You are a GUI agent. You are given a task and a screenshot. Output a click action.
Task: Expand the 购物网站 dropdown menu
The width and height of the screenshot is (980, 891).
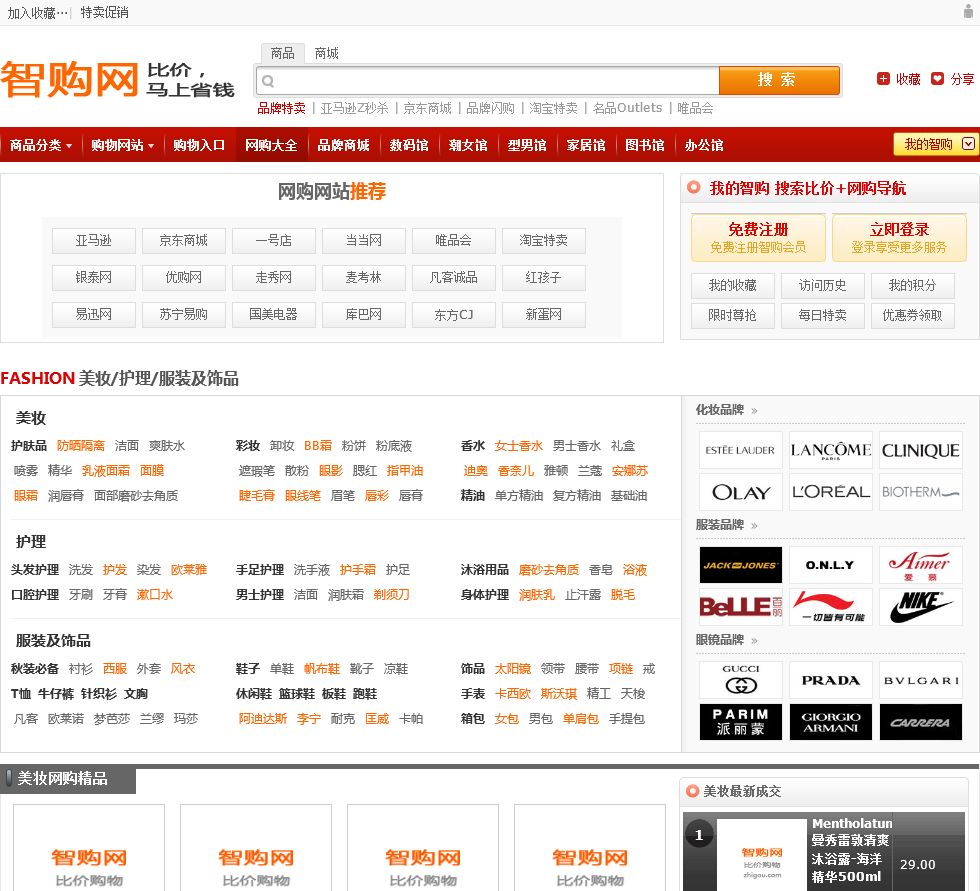(122, 145)
